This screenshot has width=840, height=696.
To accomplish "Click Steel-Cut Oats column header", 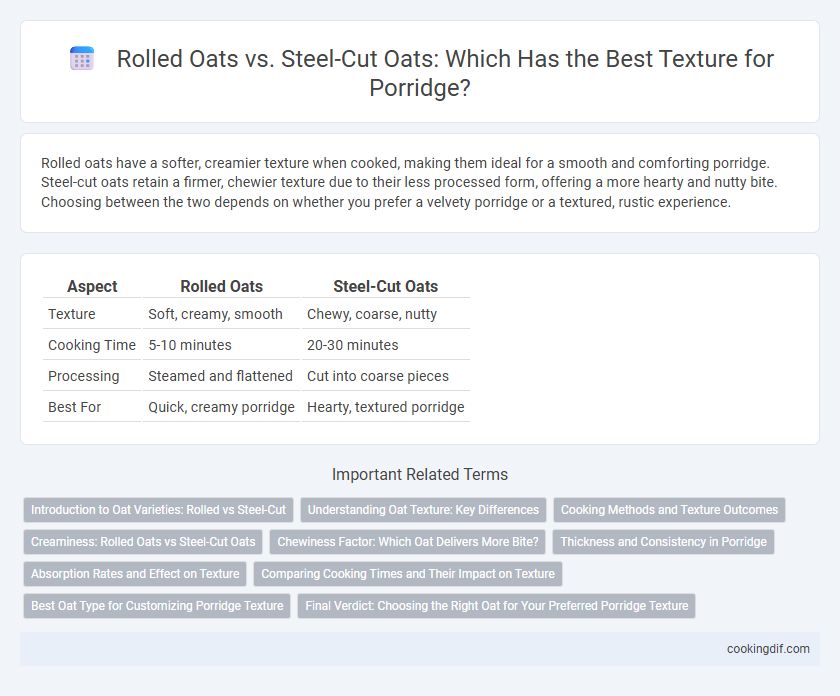I will (x=386, y=286).
